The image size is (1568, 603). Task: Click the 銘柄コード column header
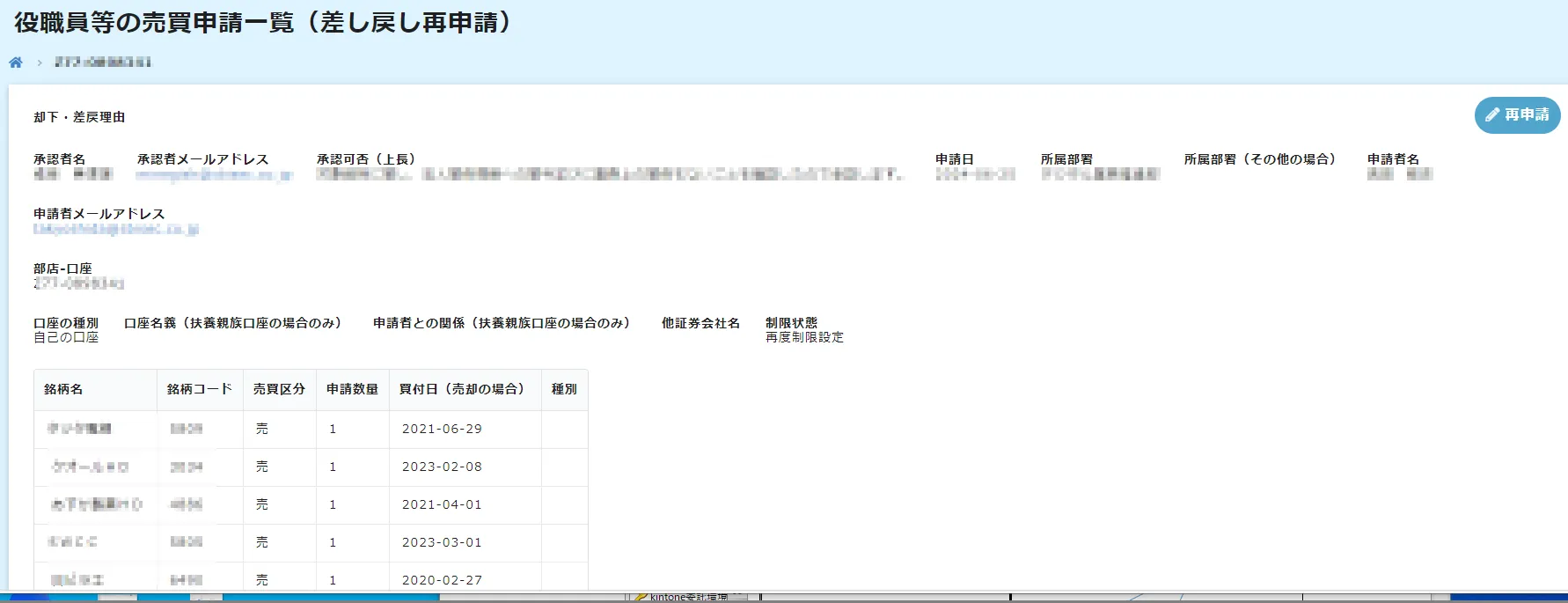tap(200, 389)
